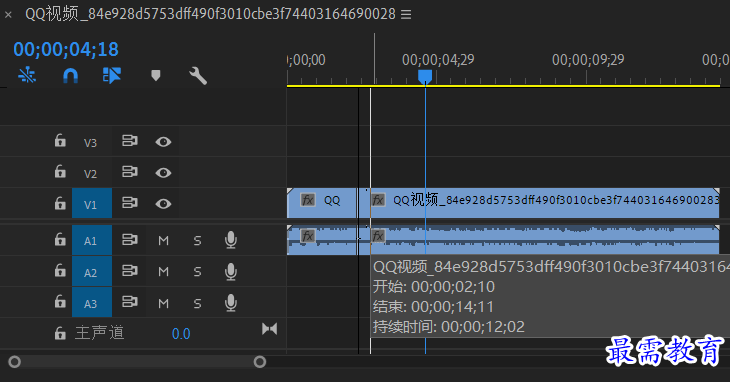Toggle A2 track targeting
730x382 pixels.
(92, 272)
